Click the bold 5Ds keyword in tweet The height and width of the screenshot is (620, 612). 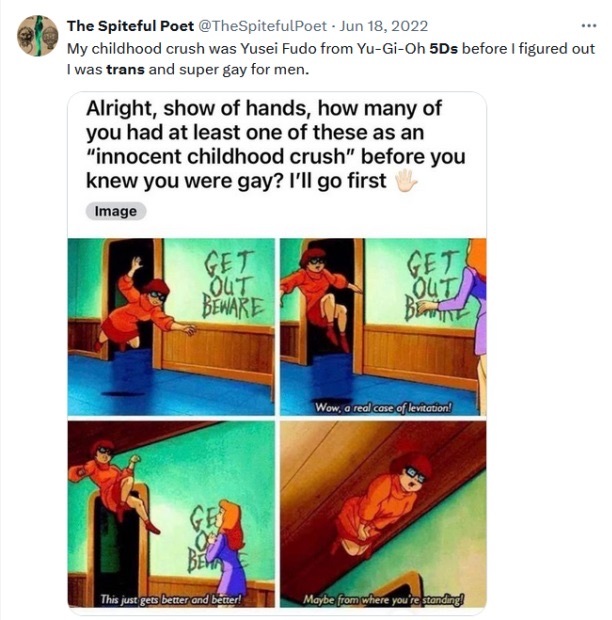[x=443, y=49]
